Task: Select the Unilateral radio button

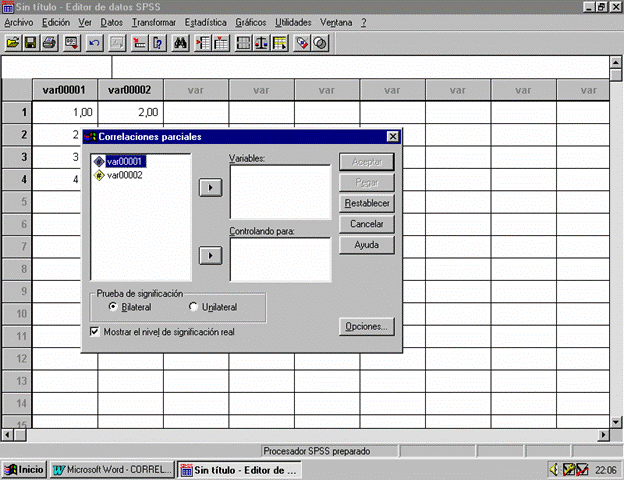Action: pos(193,306)
